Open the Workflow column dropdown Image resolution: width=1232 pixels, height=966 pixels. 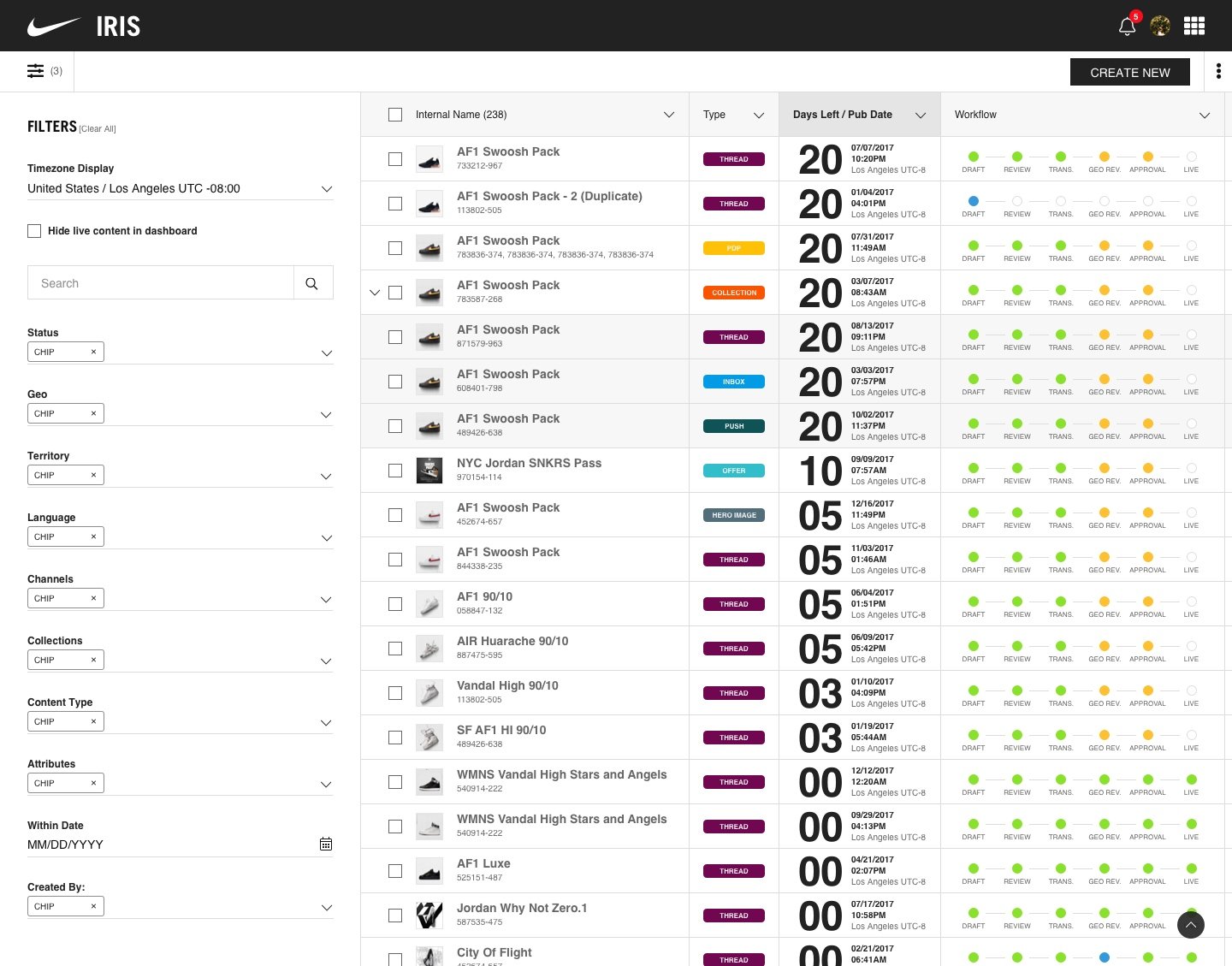1205,115
